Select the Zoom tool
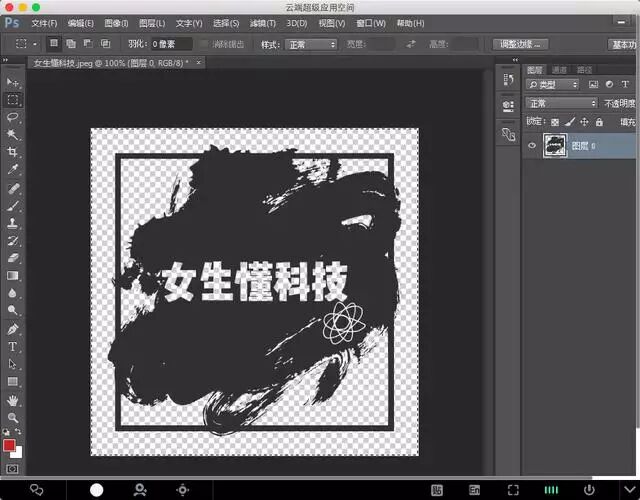Screen dimensions: 640x500 [x=12, y=418]
